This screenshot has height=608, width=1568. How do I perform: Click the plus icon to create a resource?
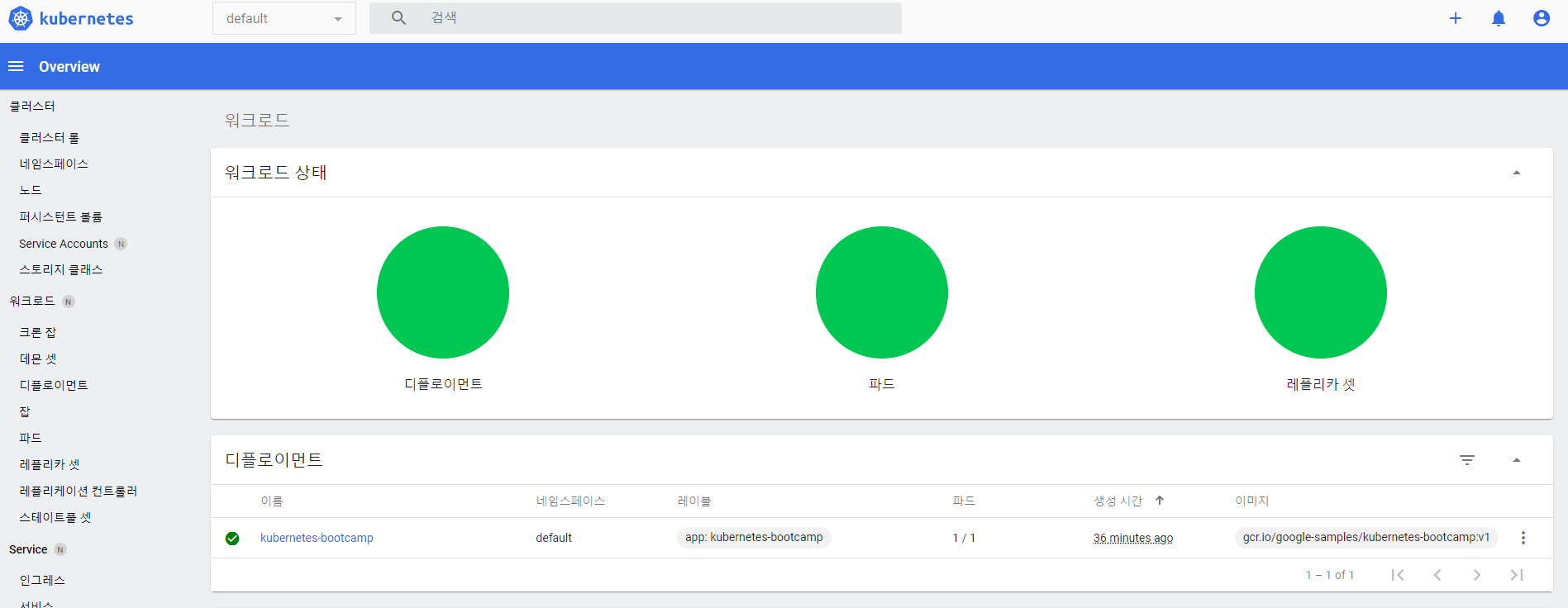tap(1456, 18)
